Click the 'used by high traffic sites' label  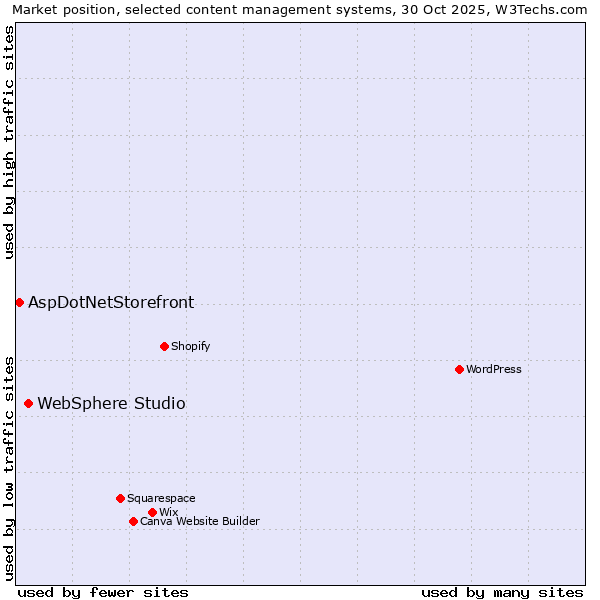pyautogui.click(x=9, y=142)
